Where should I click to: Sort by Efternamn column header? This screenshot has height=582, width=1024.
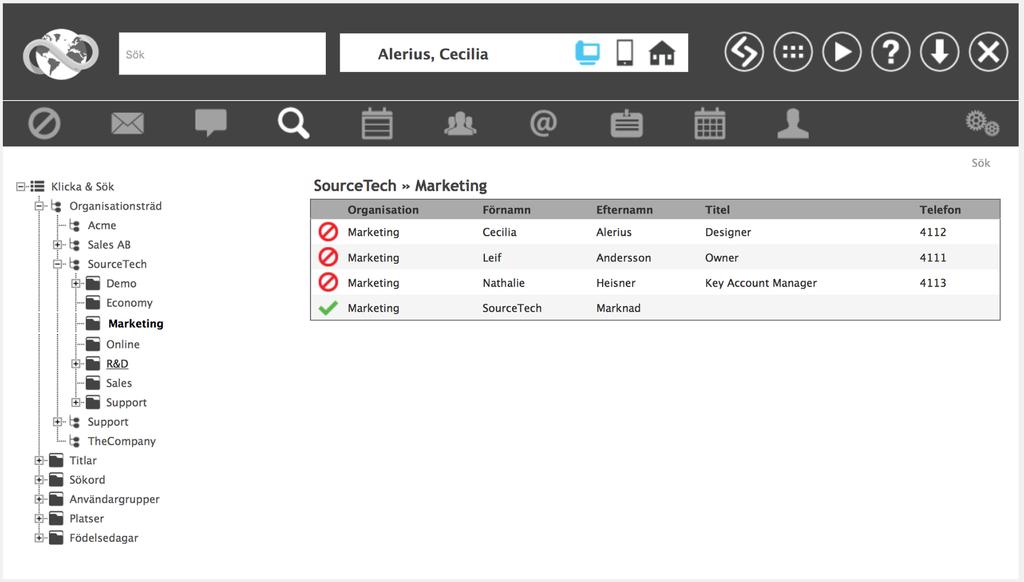(x=624, y=210)
